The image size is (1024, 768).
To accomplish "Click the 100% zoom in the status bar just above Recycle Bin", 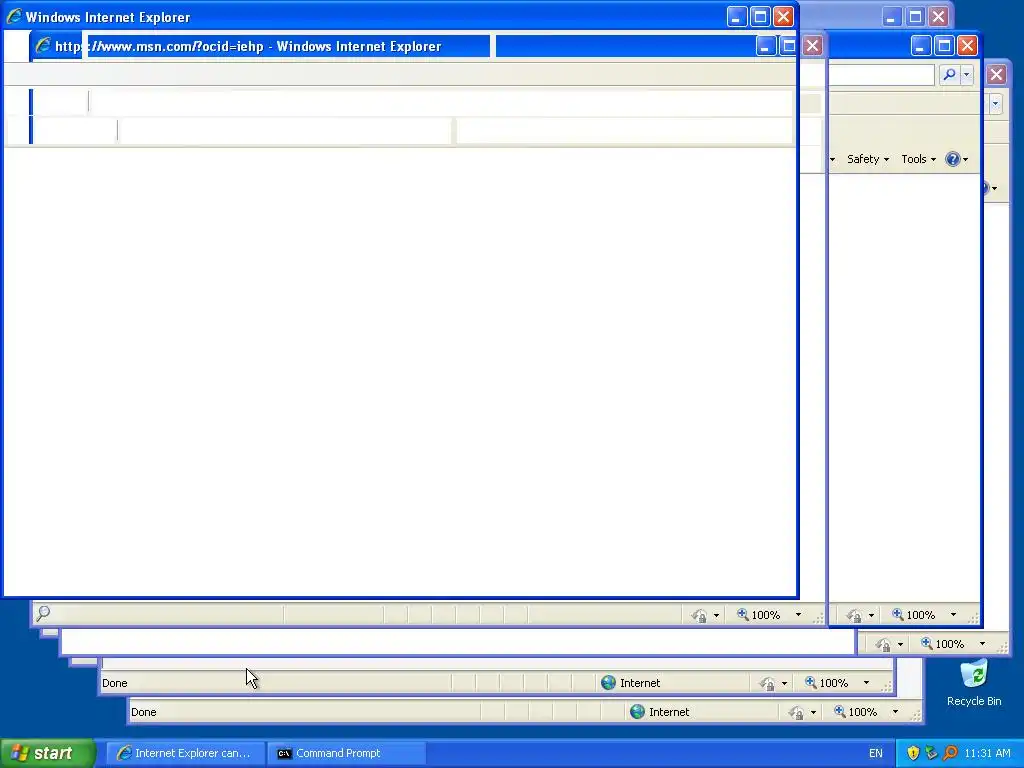I will [942, 643].
